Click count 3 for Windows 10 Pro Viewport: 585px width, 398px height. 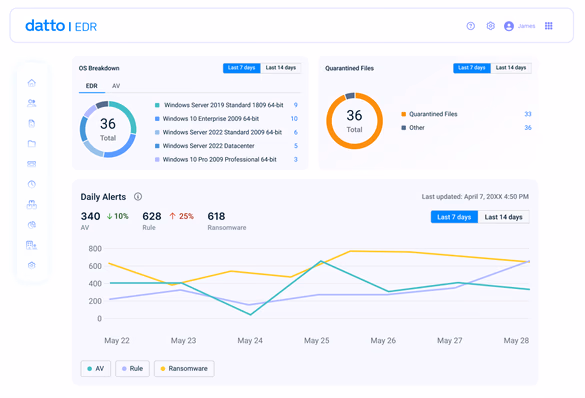(x=295, y=160)
